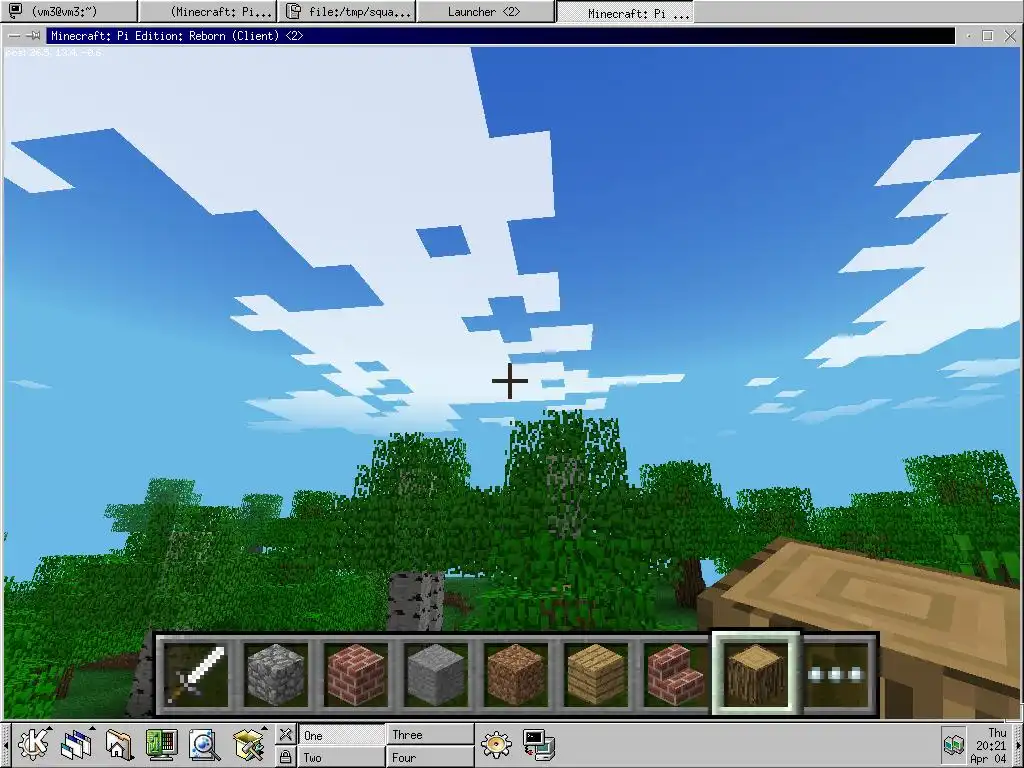Switch to virtual desktop Two
This screenshot has width=1024, height=768.
342,757
